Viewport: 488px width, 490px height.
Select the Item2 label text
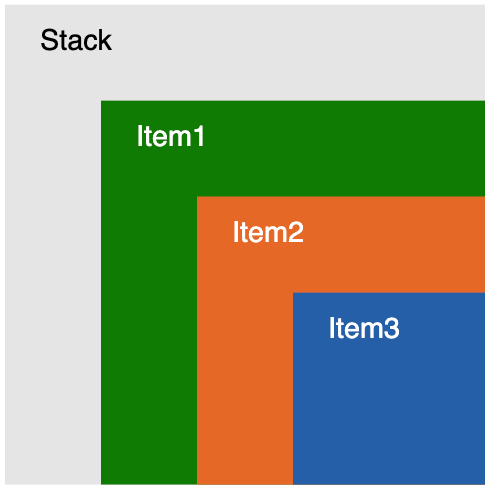click(x=268, y=232)
